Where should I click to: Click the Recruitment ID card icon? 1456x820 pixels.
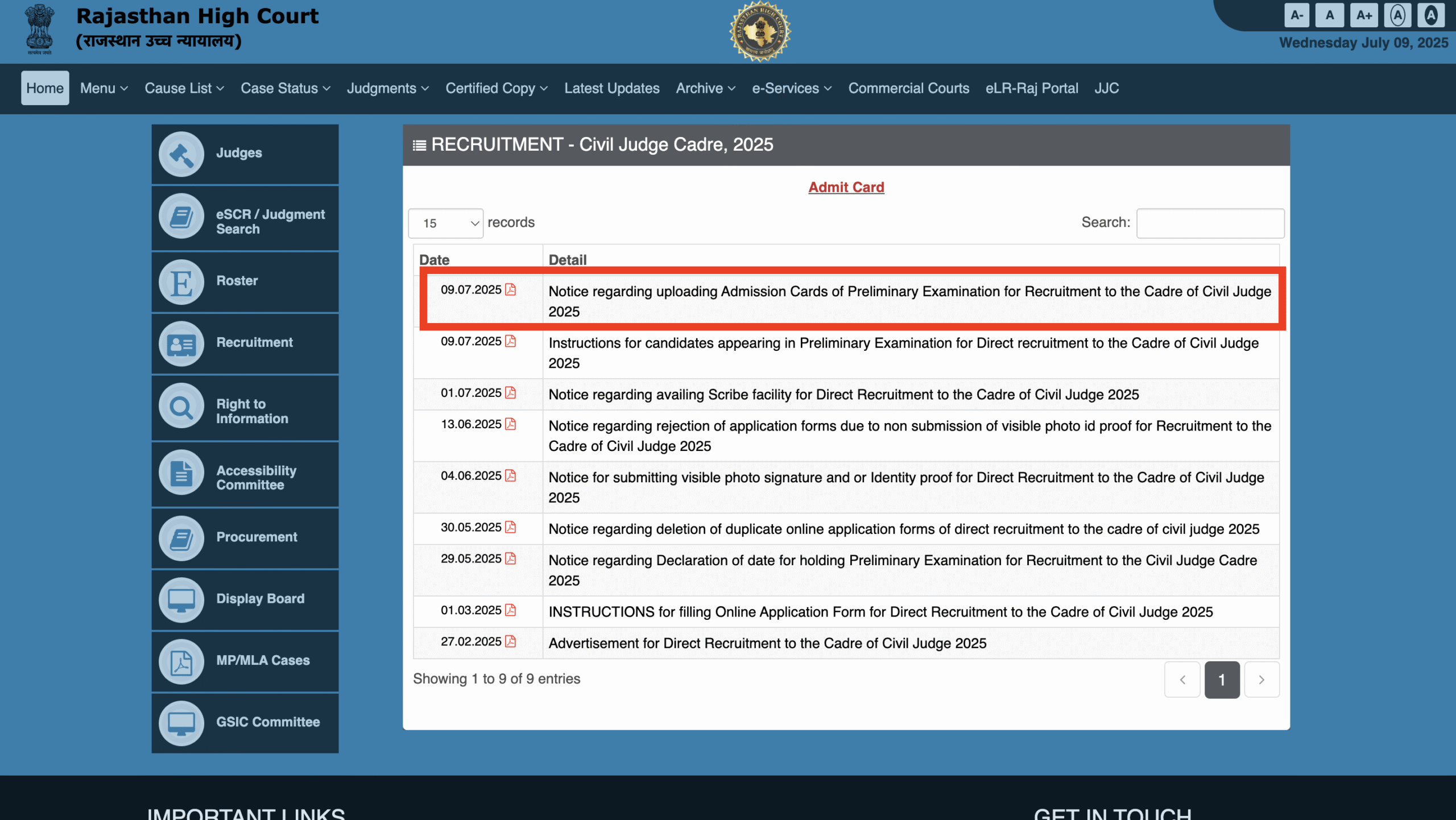click(181, 344)
